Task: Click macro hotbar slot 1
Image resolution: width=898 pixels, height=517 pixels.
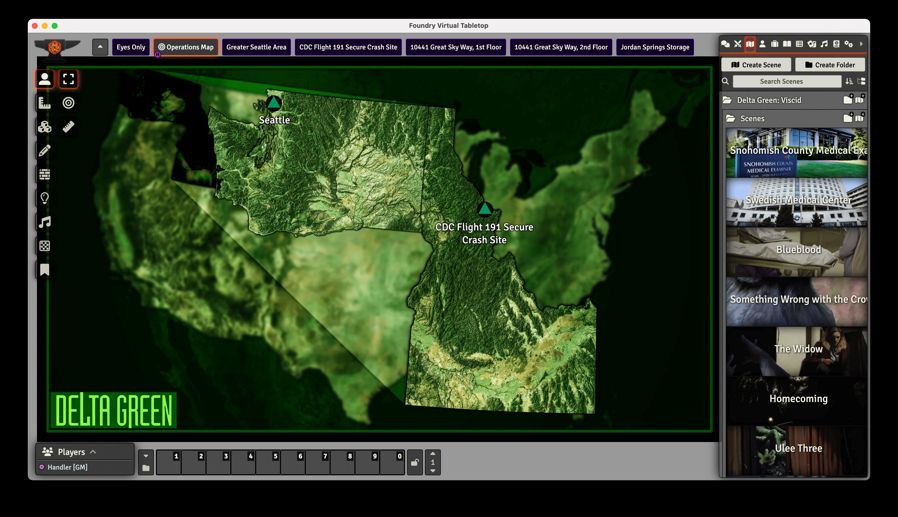Action: [169, 462]
